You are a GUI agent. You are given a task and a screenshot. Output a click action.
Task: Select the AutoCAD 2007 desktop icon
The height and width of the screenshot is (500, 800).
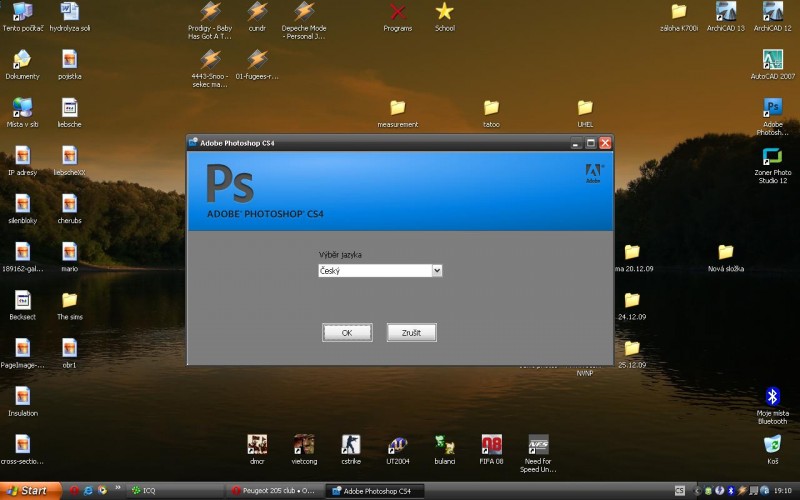773,60
